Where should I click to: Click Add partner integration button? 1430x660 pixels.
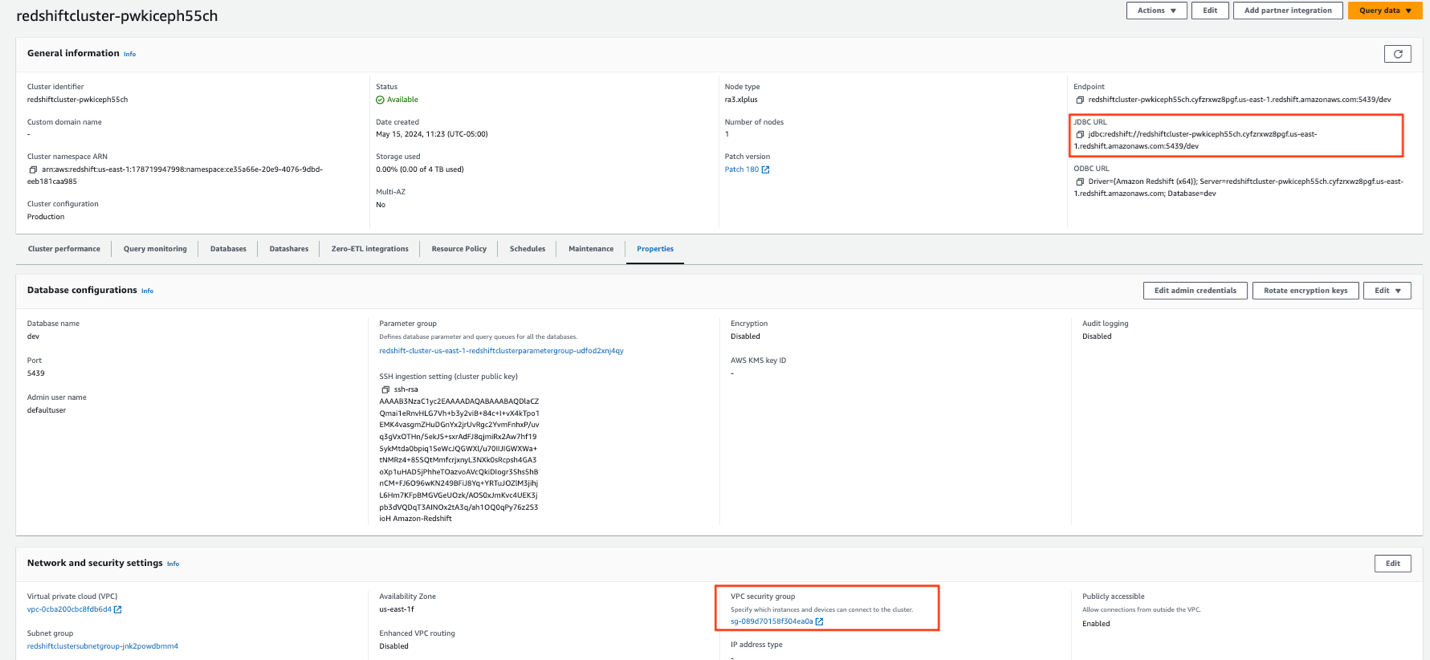1288,10
